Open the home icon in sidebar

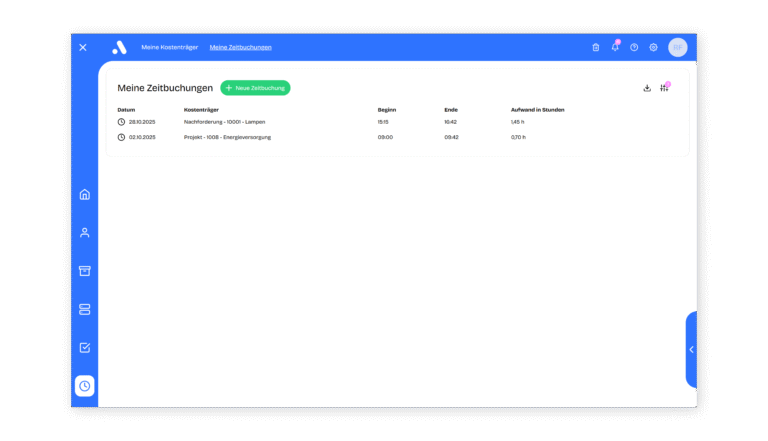tap(85, 194)
